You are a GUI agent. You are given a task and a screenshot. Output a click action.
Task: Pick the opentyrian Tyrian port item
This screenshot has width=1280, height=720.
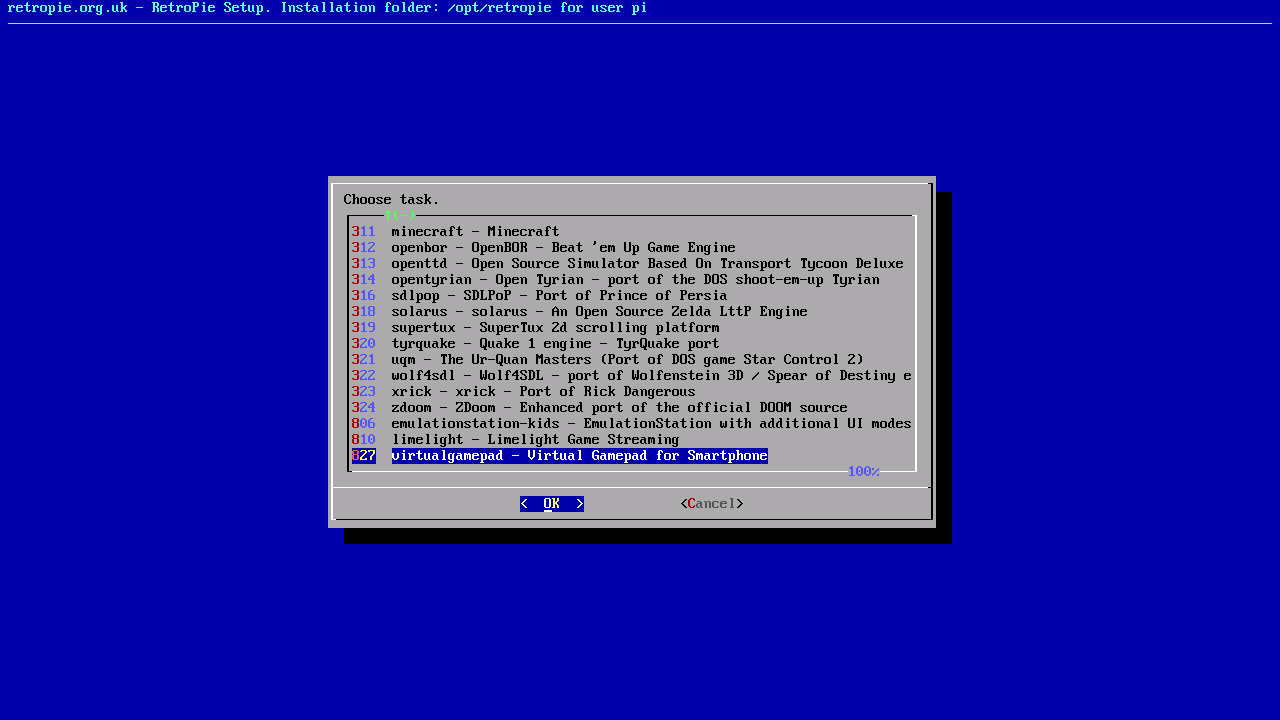click(x=635, y=280)
